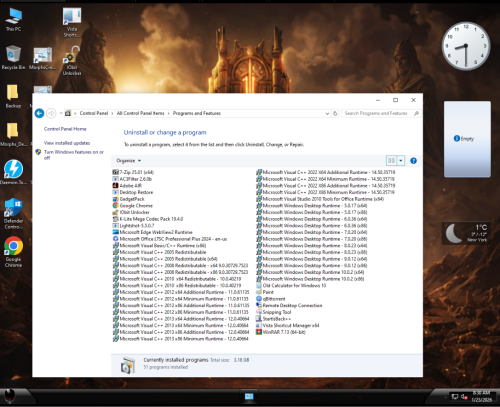Select the 7-Zip 25.01 (x64) icon
The width and height of the screenshot is (500, 407).
116,172
